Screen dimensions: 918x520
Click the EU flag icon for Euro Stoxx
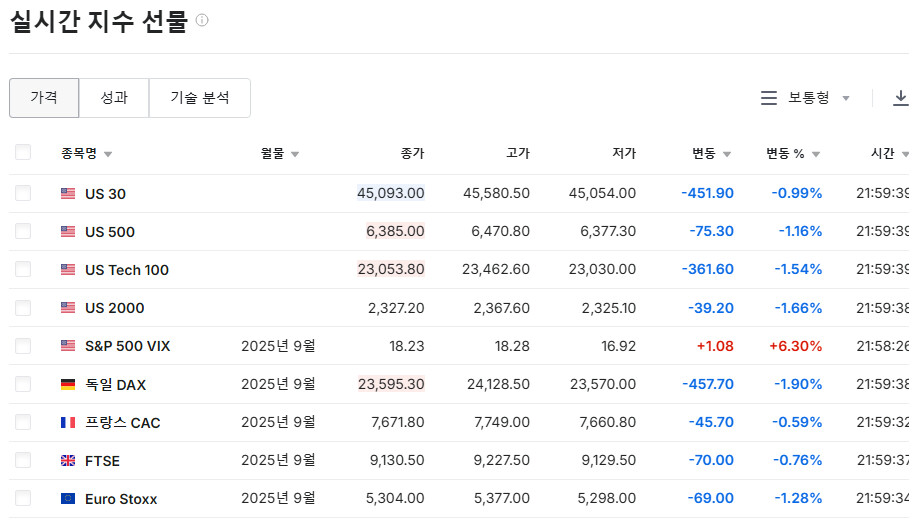click(x=68, y=499)
